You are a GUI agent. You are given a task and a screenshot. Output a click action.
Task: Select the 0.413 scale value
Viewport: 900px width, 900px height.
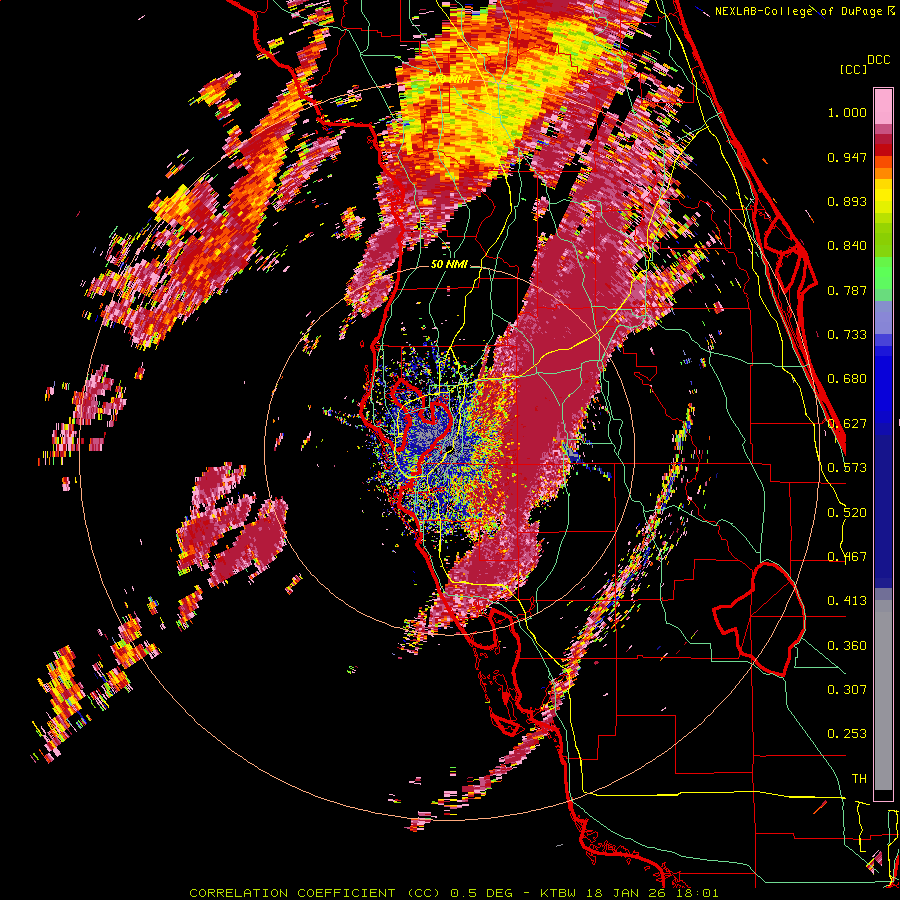coord(847,601)
